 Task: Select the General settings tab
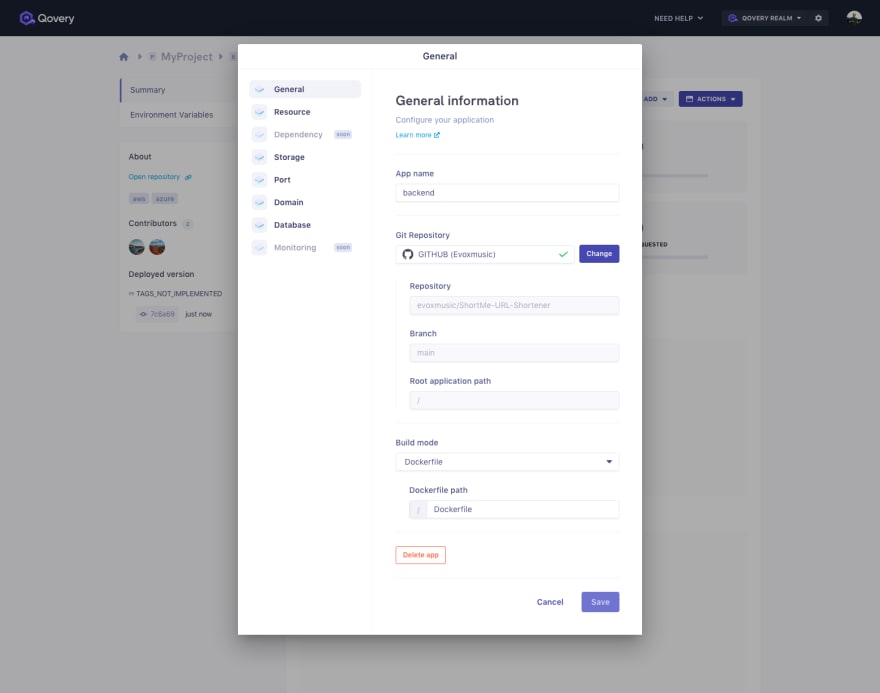305,89
